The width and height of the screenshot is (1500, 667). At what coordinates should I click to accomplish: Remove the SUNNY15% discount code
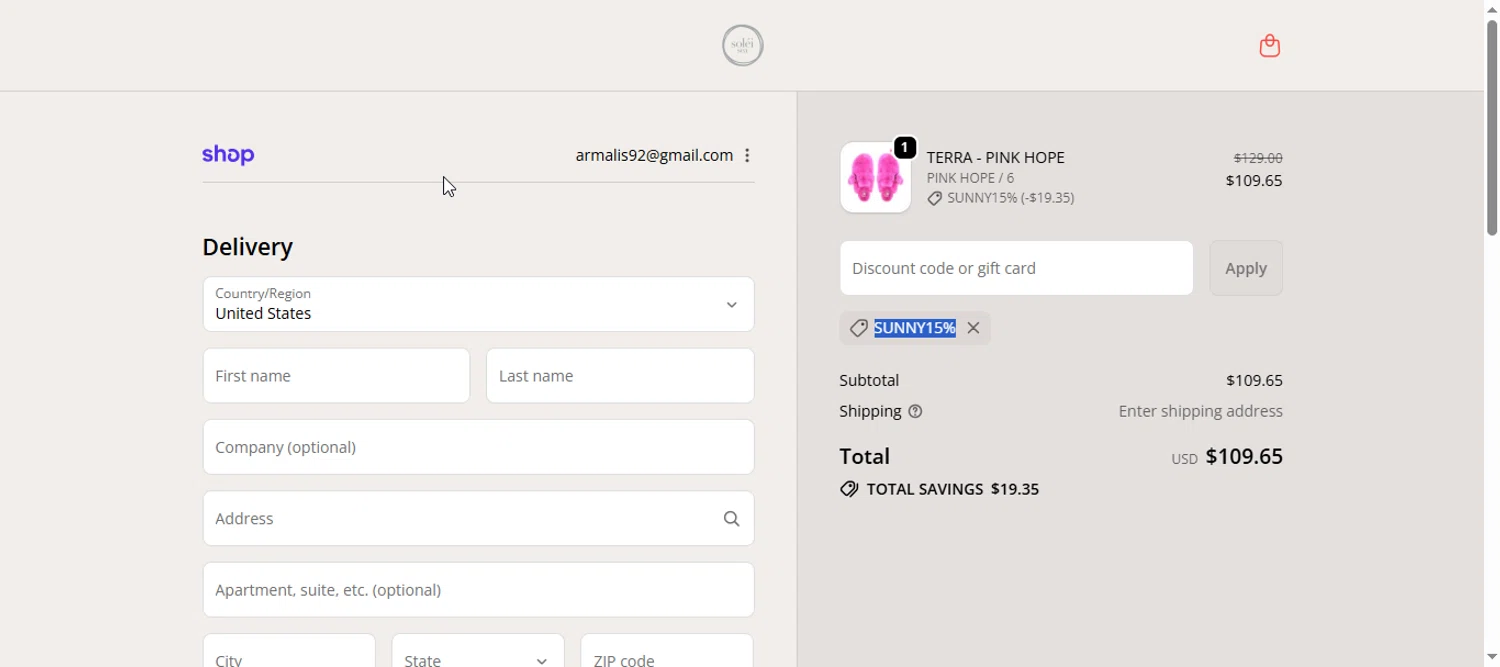(x=973, y=328)
